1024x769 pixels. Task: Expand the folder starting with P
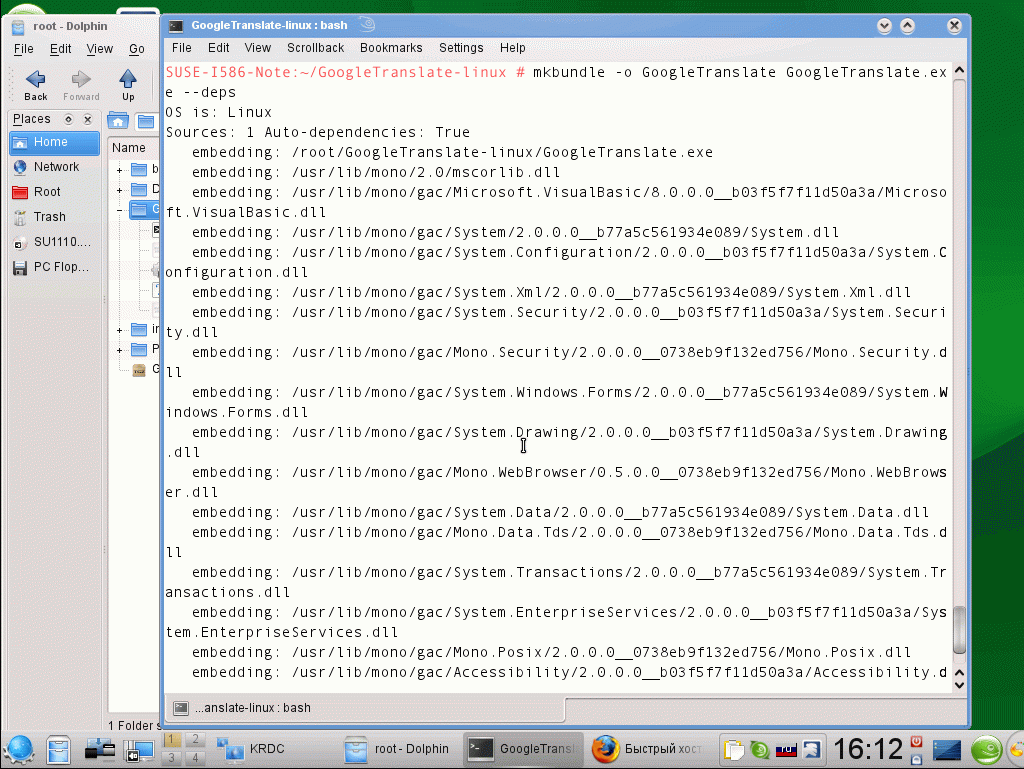(x=120, y=351)
